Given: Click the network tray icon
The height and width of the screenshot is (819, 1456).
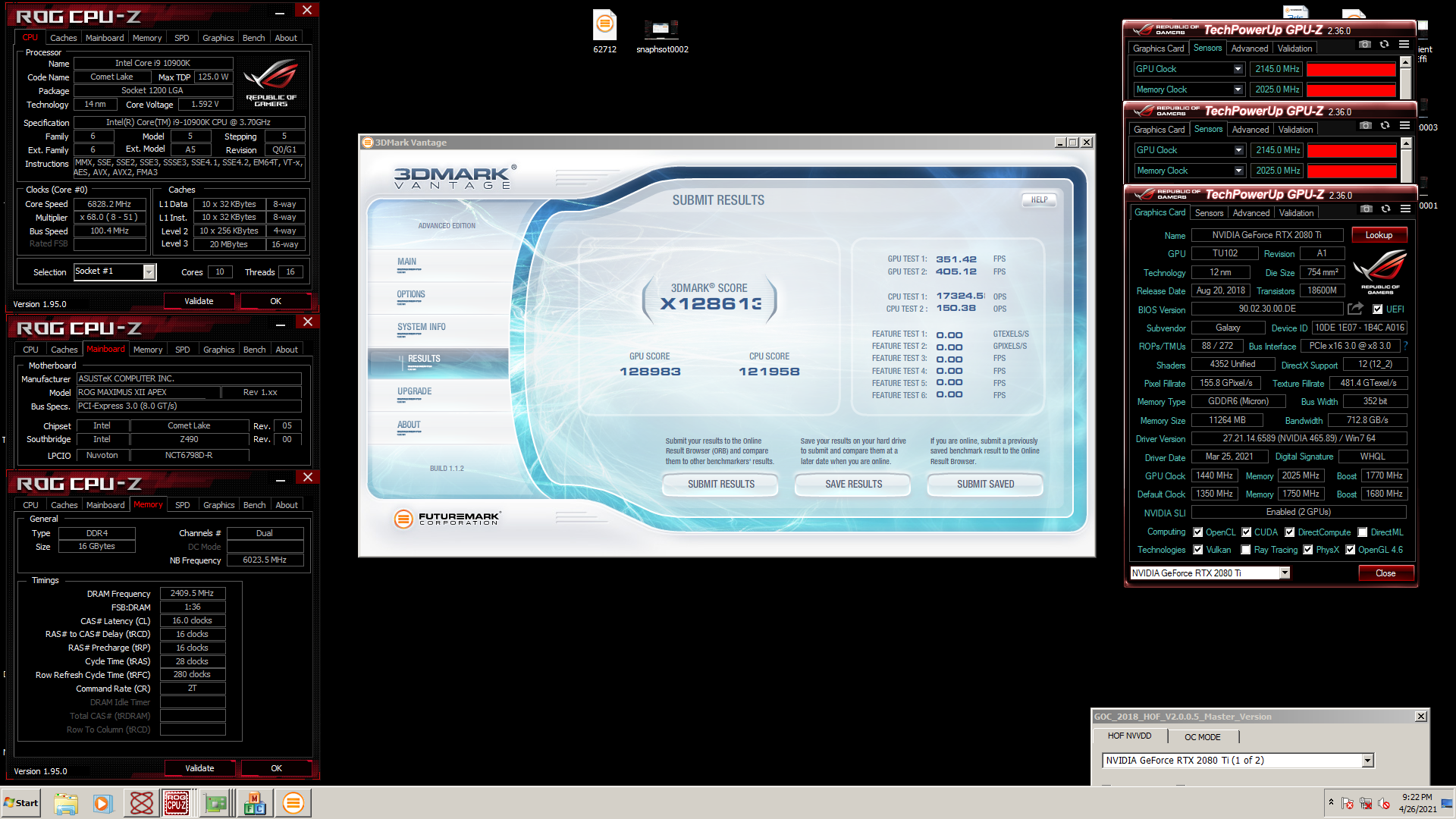Looking at the screenshot, I should point(1366,803).
